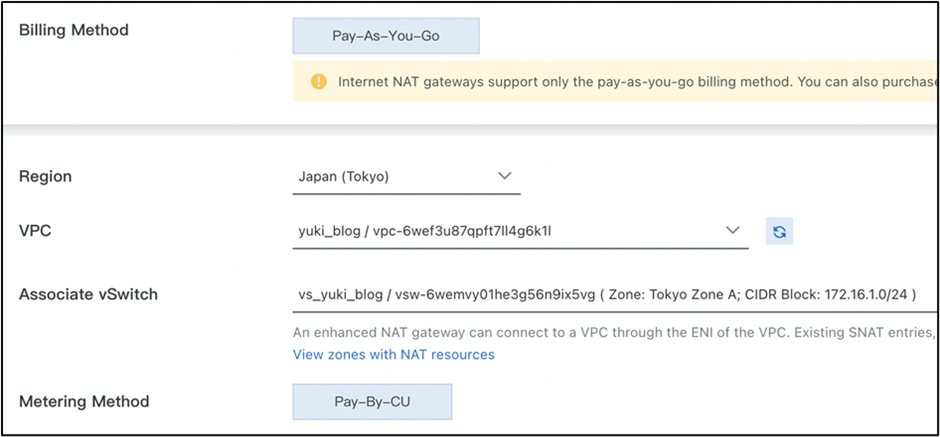Open View zones with NAT resources link
The height and width of the screenshot is (437, 940).
(393, 354)
